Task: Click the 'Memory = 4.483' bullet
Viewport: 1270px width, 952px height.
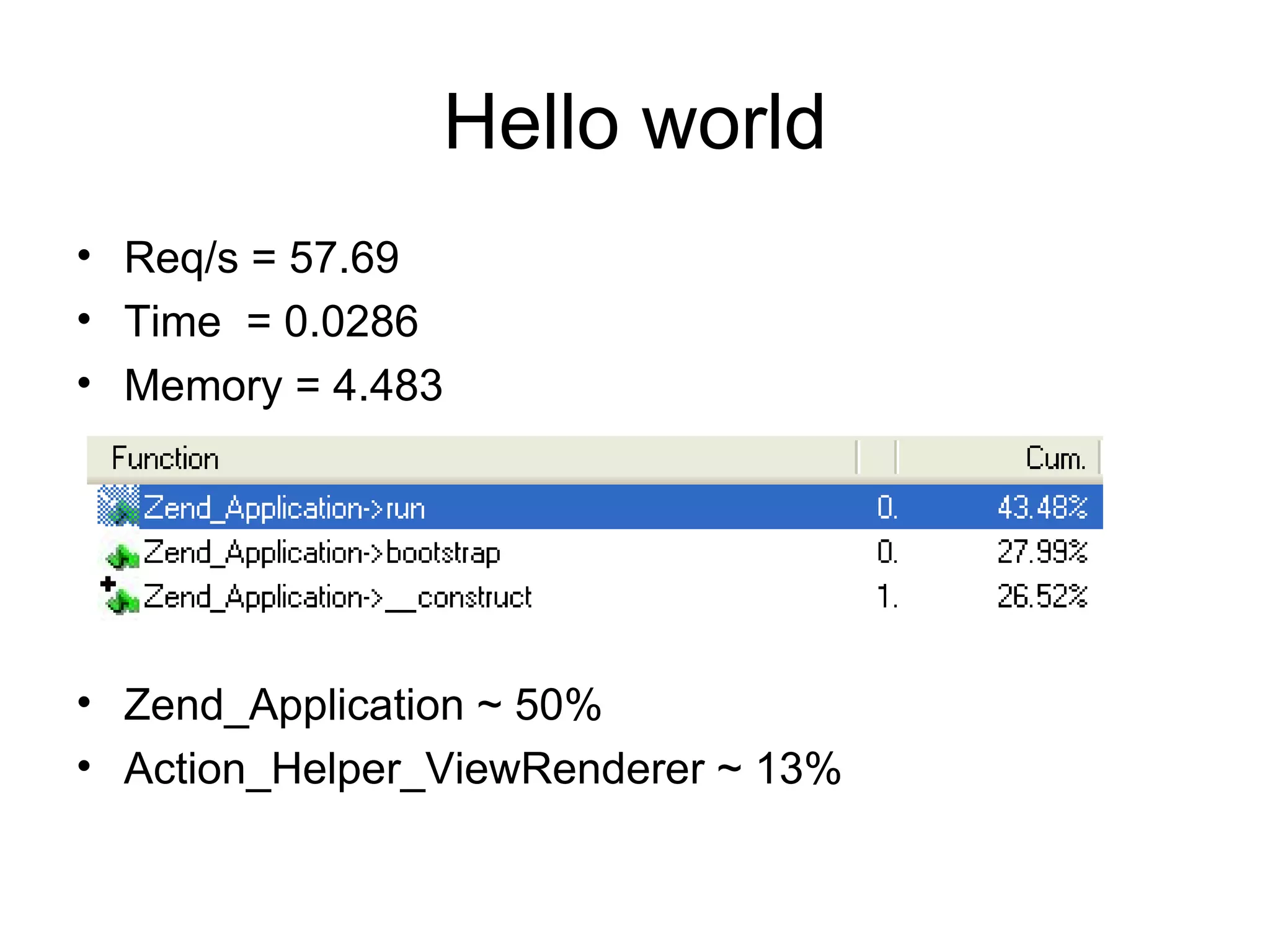Action: click(283, 386)
